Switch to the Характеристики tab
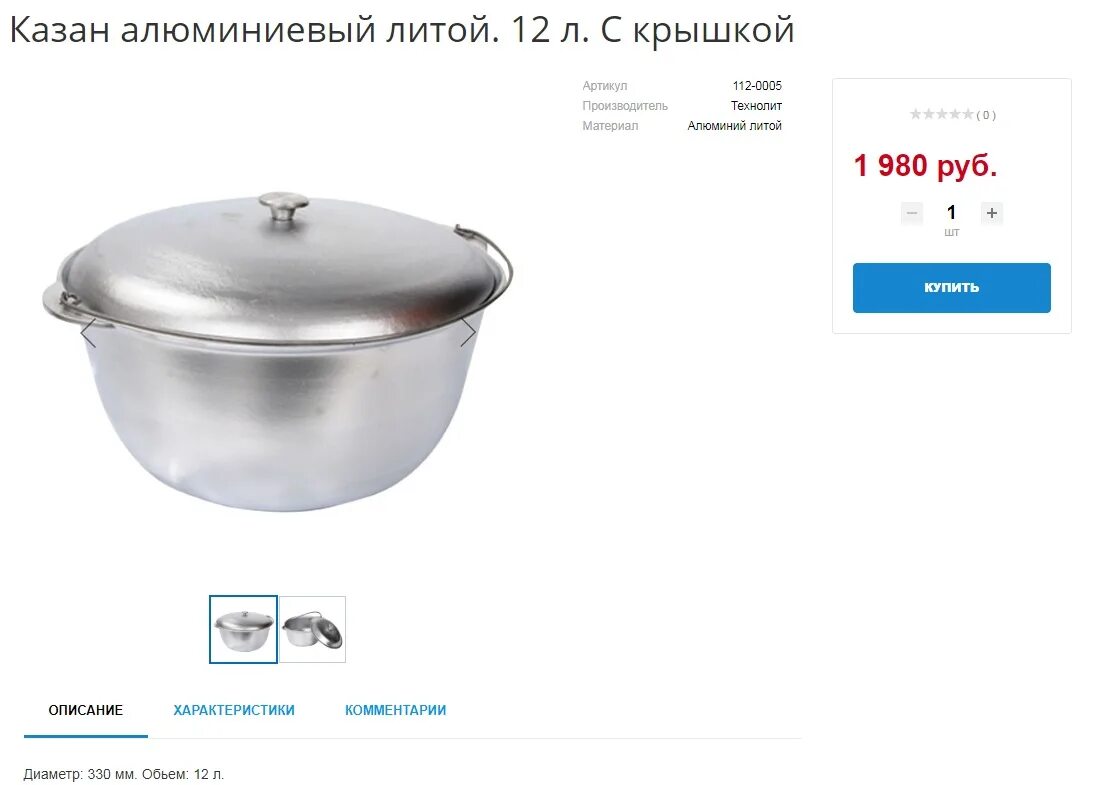The width and height of the screenshot is (1103, 785). 234,710
